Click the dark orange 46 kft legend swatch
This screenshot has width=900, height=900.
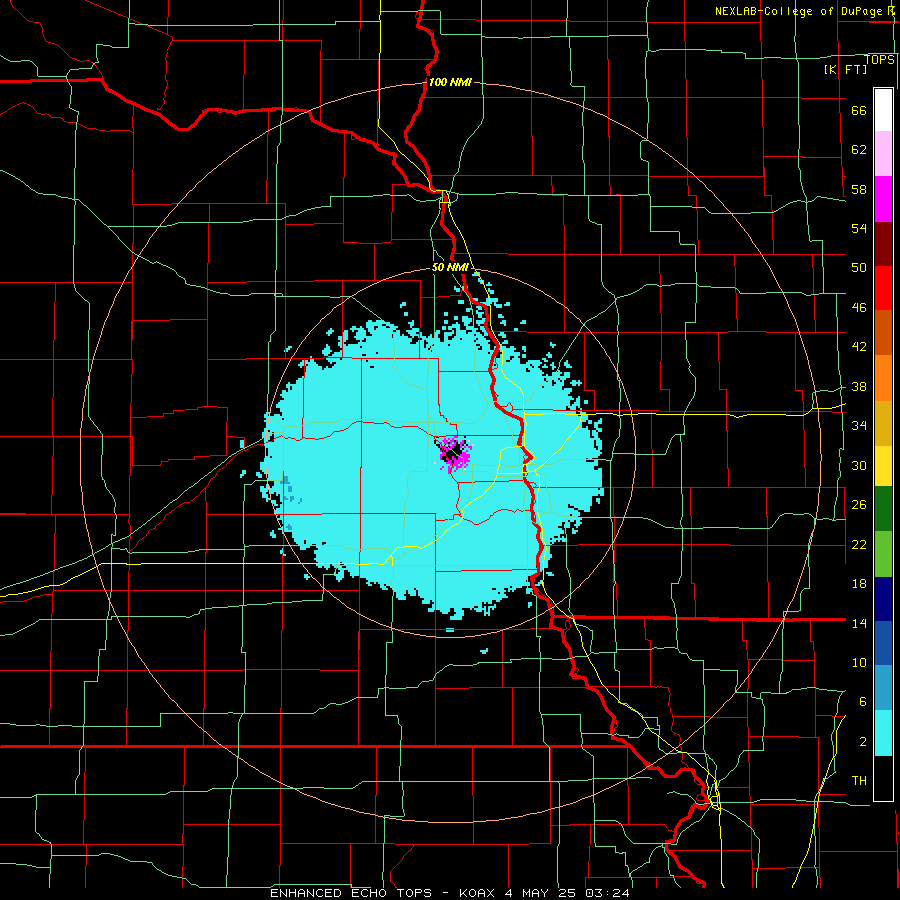(883, 333)
